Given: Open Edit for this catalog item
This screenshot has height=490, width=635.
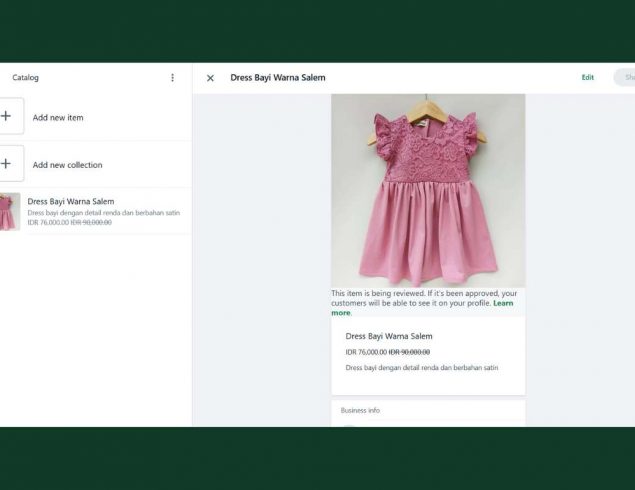Looking at the screenshot, I should tap(588, 77).
